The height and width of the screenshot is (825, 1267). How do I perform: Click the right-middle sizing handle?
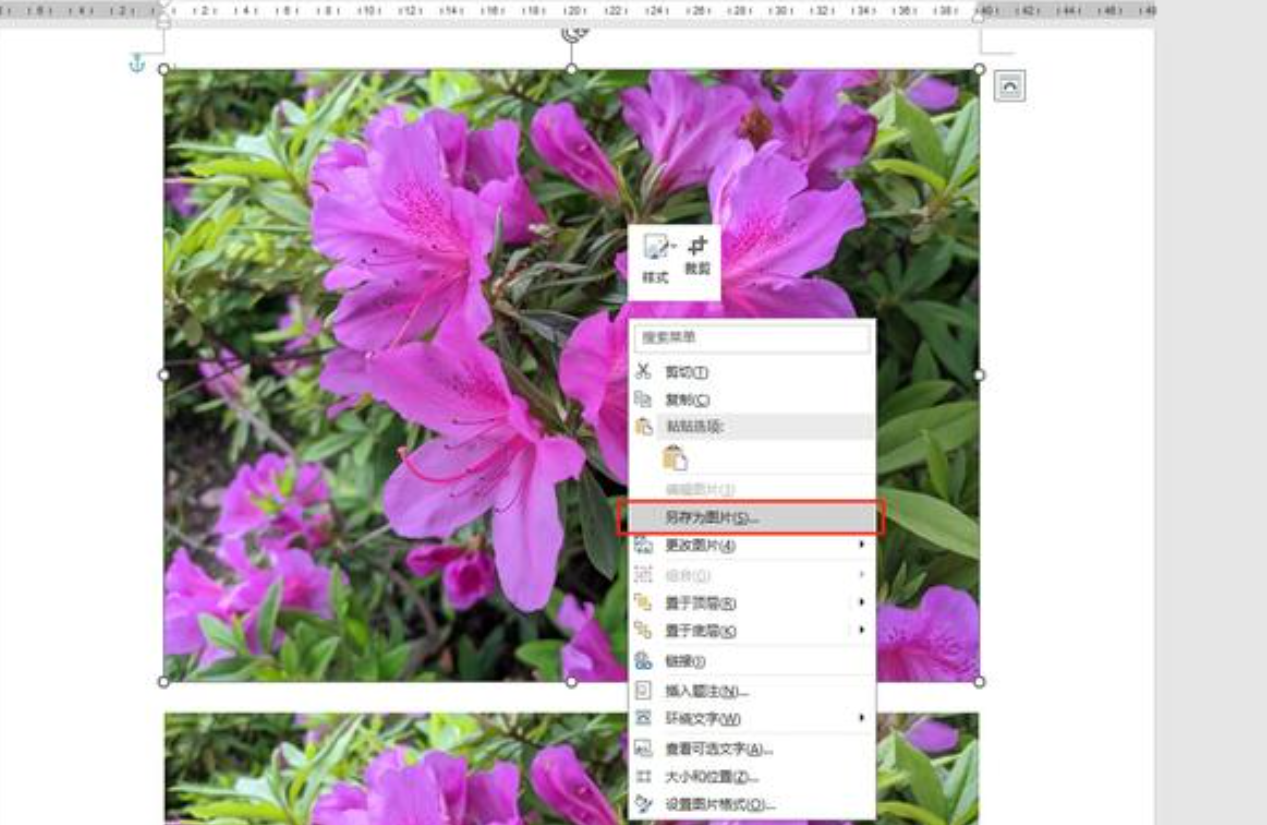tap(979, 375)
